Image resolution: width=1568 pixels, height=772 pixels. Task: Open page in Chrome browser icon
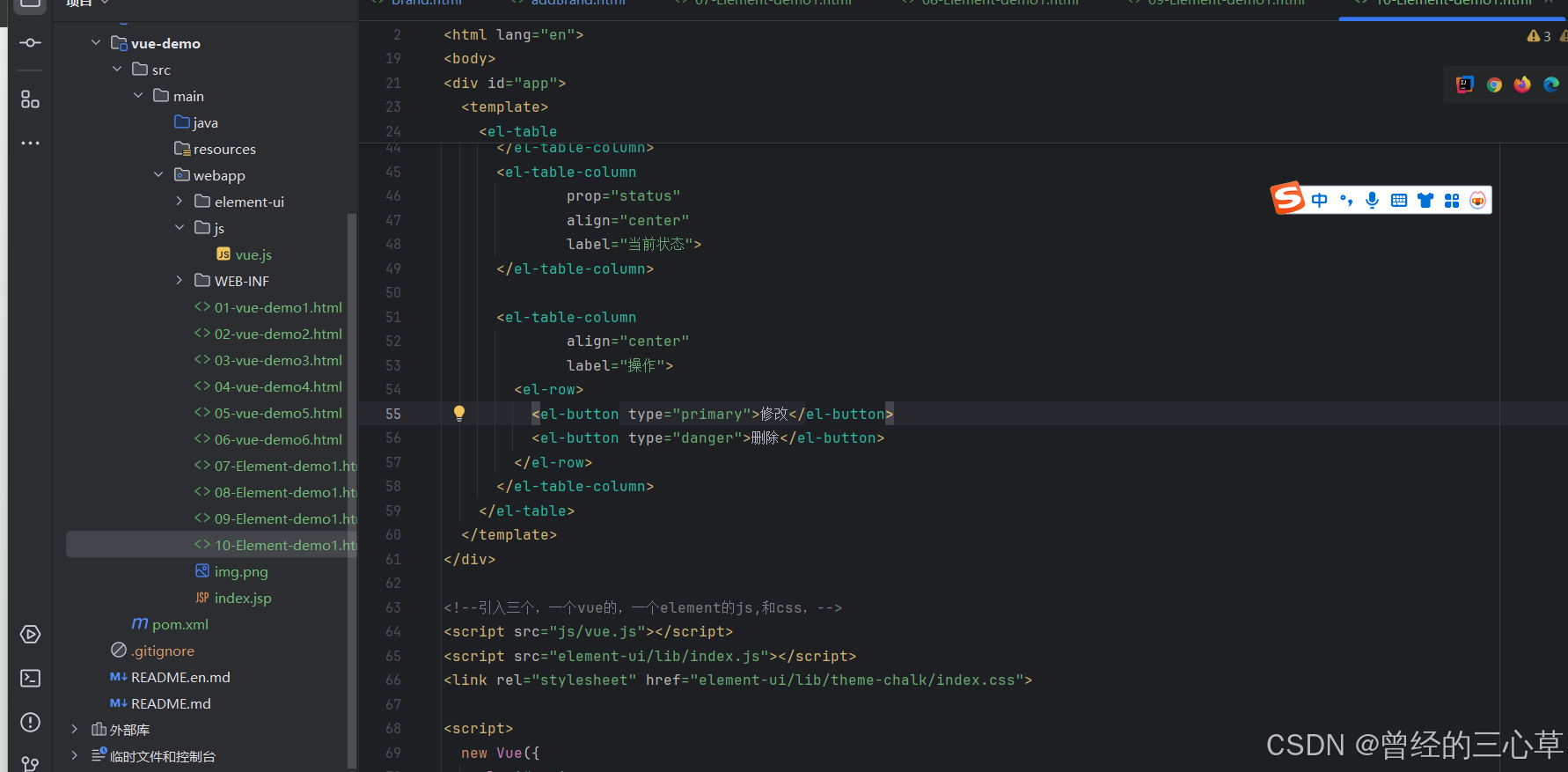1494,85
